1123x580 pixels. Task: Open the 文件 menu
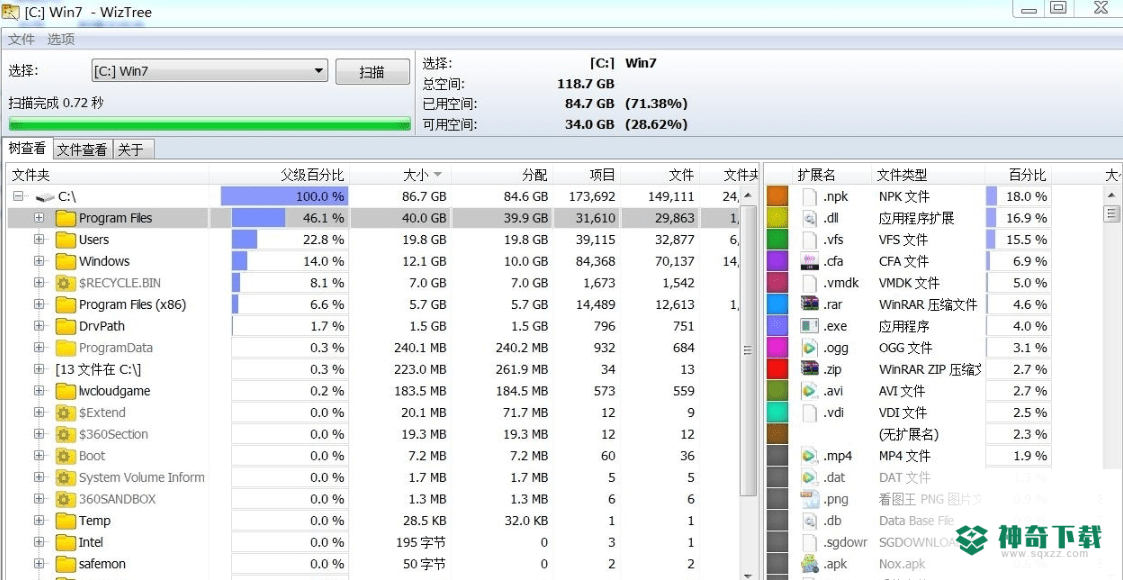(x=21, y=39)
